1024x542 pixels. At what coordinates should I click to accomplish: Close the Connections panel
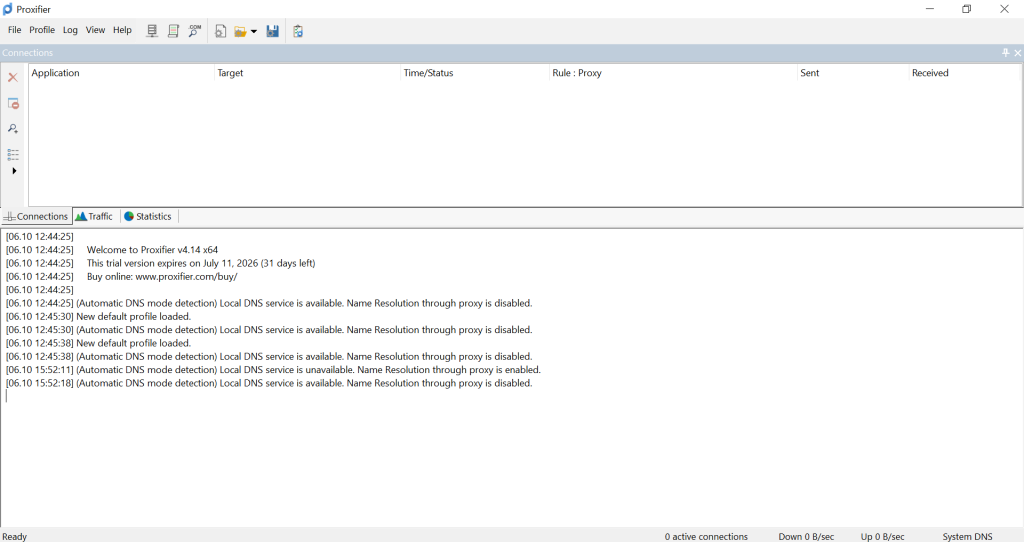coord(1017,53)
